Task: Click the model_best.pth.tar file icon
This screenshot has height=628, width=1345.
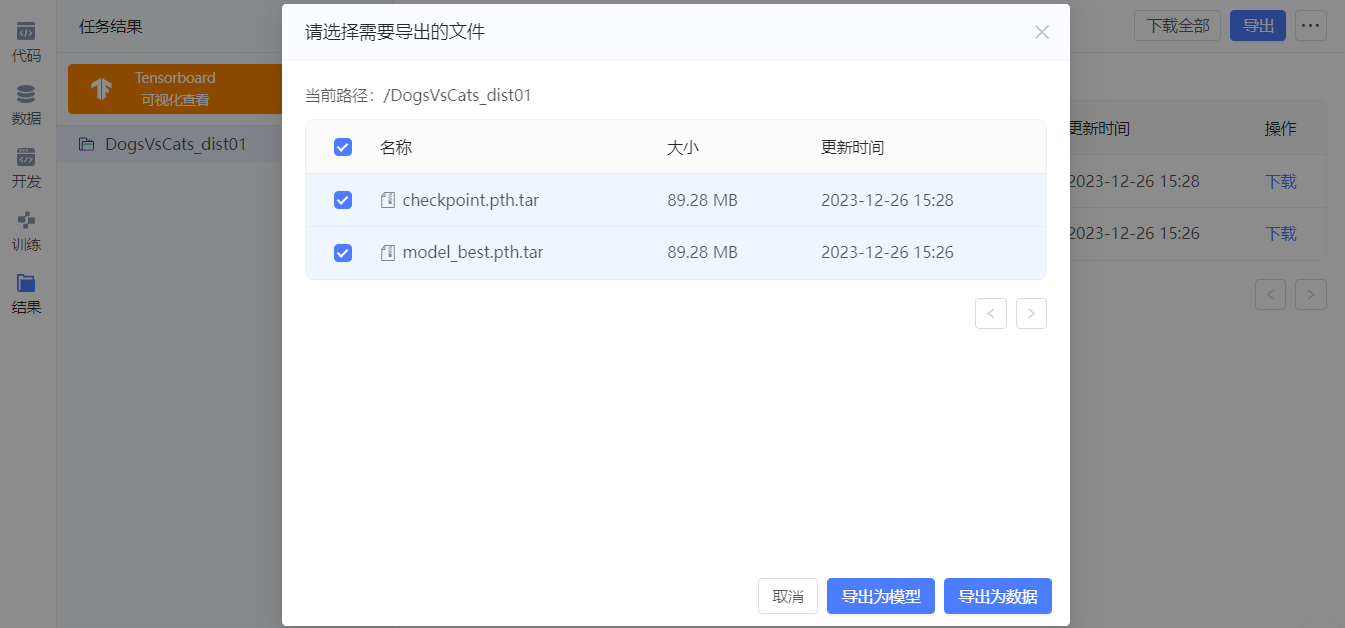Action: click(x=388, y=253)
